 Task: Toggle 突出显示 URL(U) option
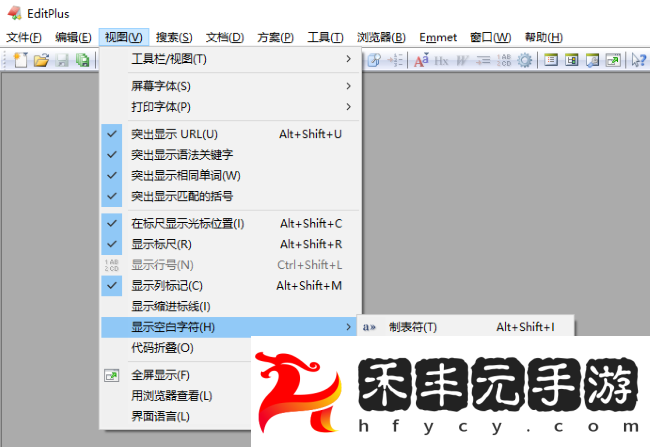(x=230, y=134)
